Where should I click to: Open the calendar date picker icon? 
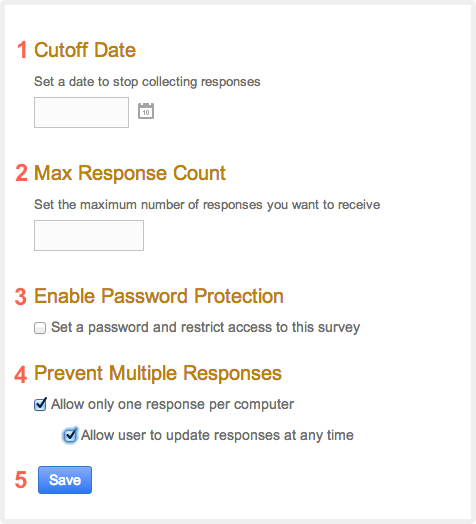[x=146, y=111]
